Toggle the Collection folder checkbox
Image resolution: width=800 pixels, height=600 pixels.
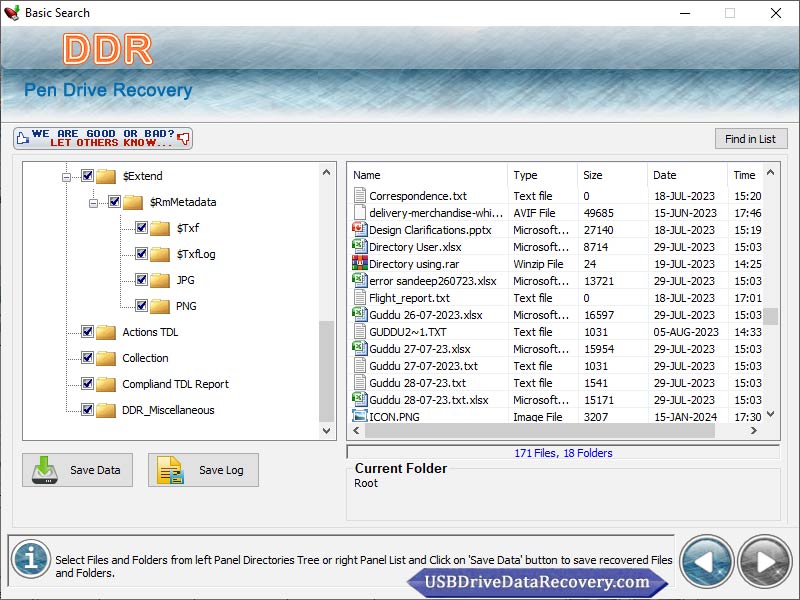pos(87,358)
